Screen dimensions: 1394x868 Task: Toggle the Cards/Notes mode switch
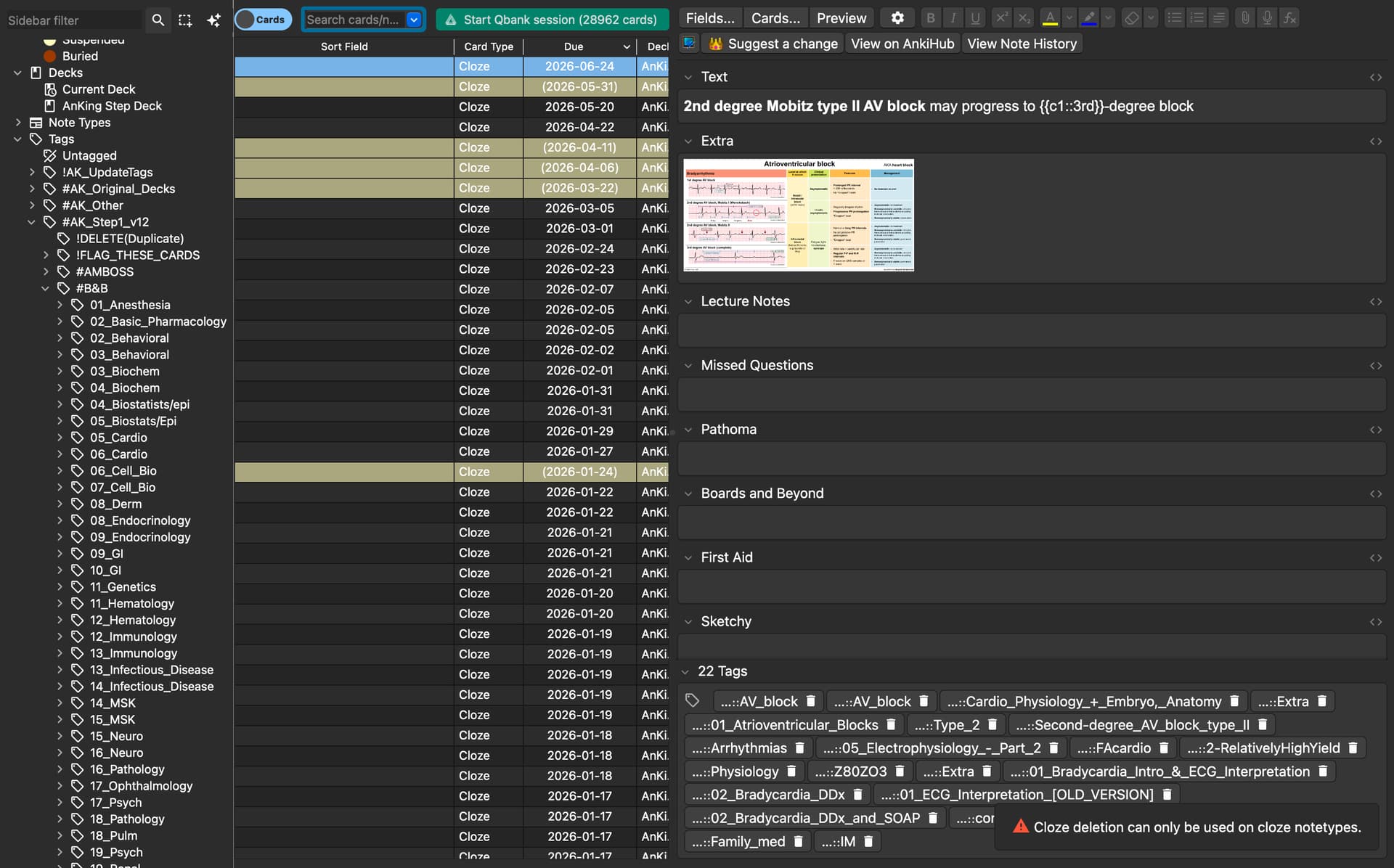pos(263,20)
